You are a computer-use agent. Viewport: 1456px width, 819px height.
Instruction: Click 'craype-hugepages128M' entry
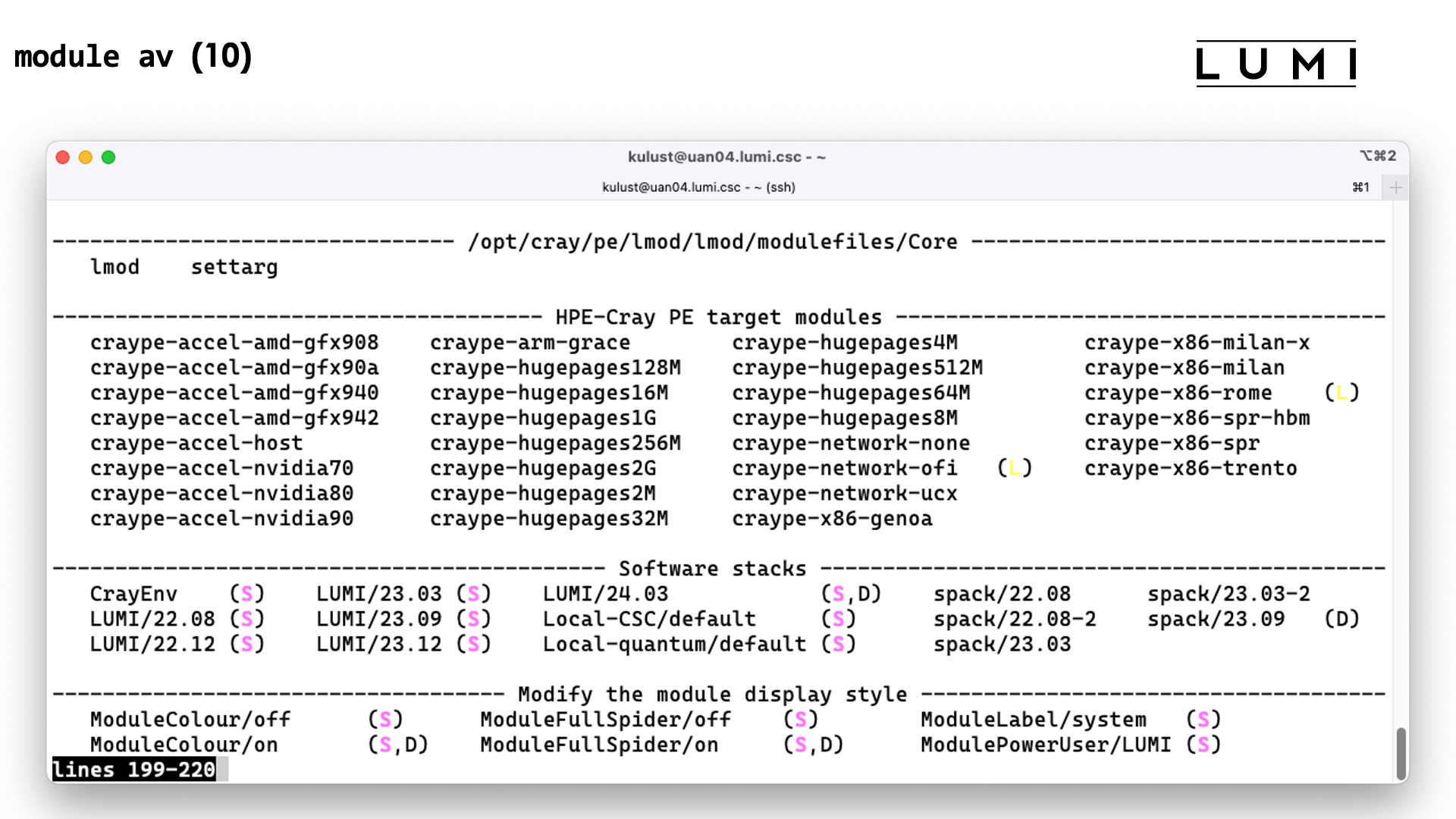click(x=555, y=368)
